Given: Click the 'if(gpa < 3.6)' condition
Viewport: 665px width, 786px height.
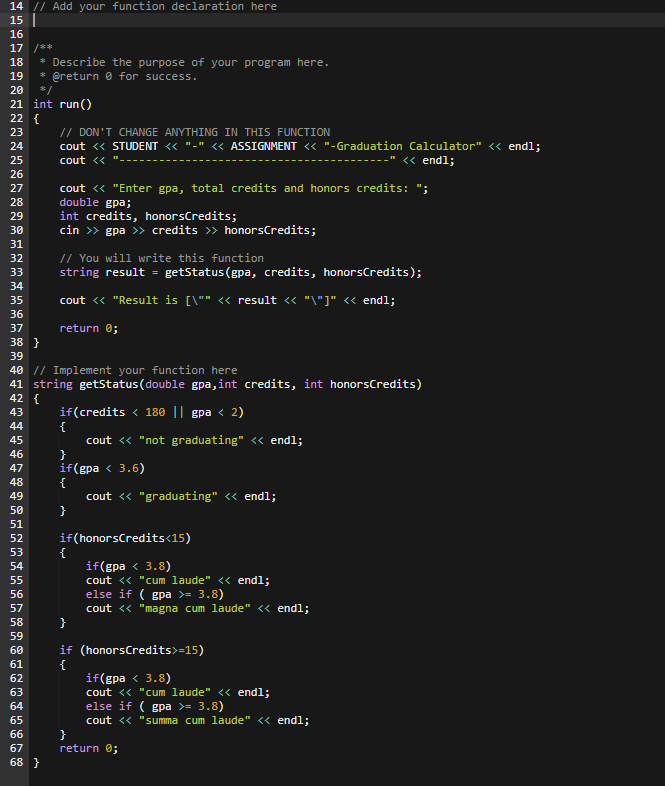Looking at the screenshot, I should (x=102, y=469).
